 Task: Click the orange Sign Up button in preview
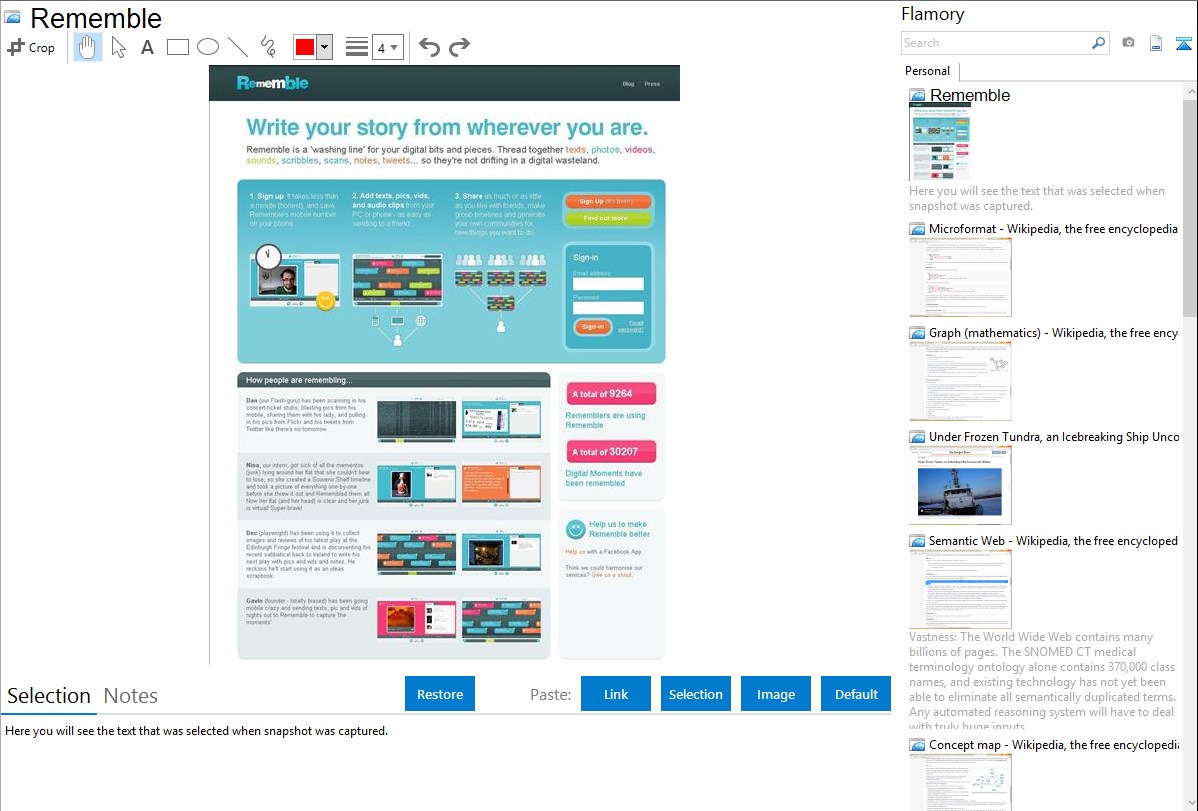(607, 201)
